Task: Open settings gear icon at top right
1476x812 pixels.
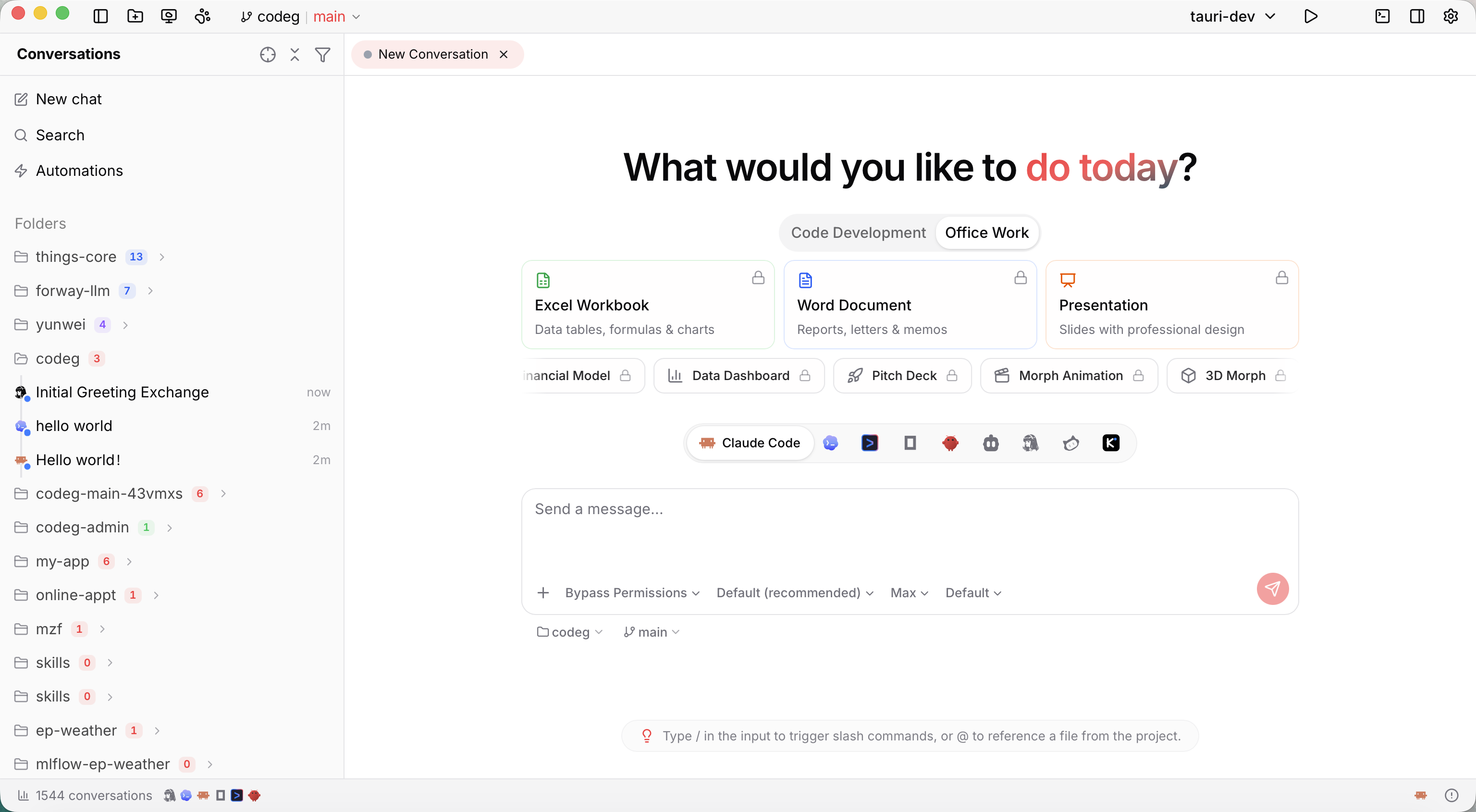Action: [x=1451, y=17]
